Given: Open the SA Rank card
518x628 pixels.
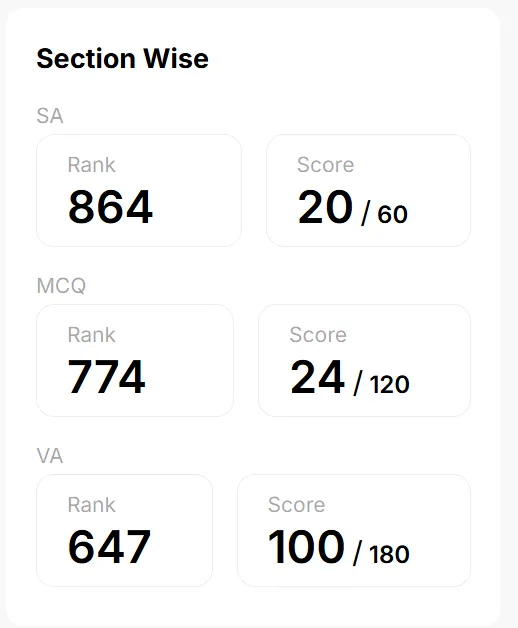Looking at the screenshot, I should pos(139,191).
